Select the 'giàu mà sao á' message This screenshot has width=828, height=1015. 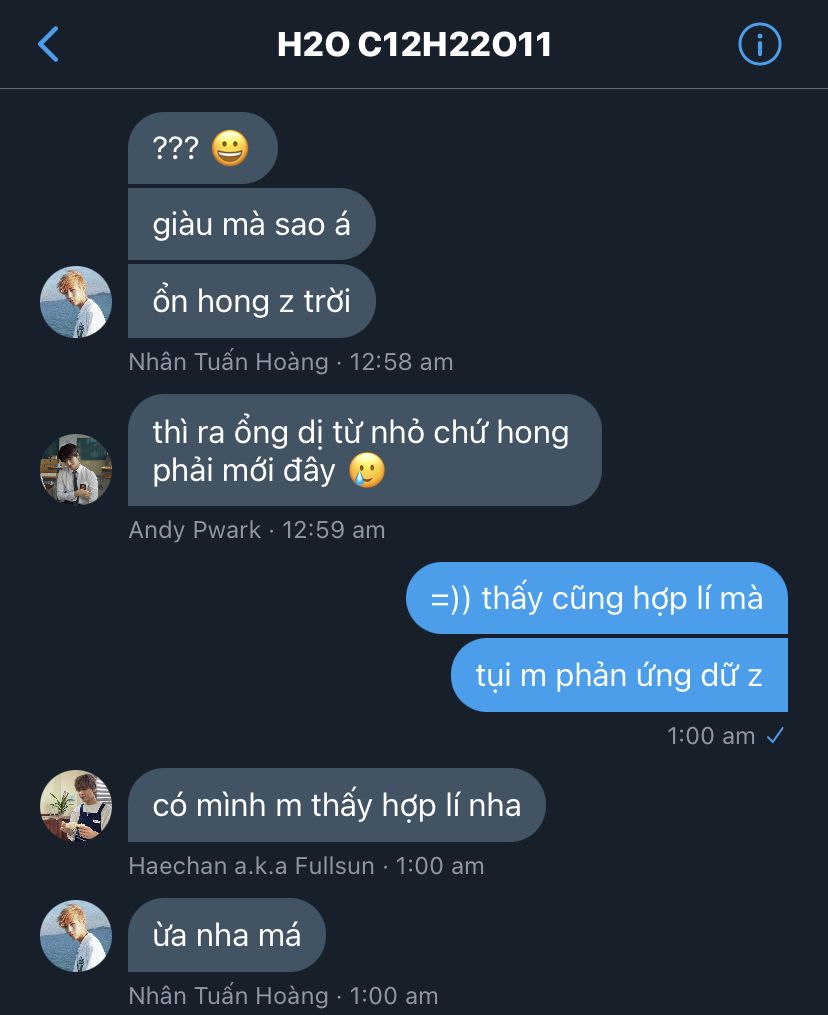[252, 225]
